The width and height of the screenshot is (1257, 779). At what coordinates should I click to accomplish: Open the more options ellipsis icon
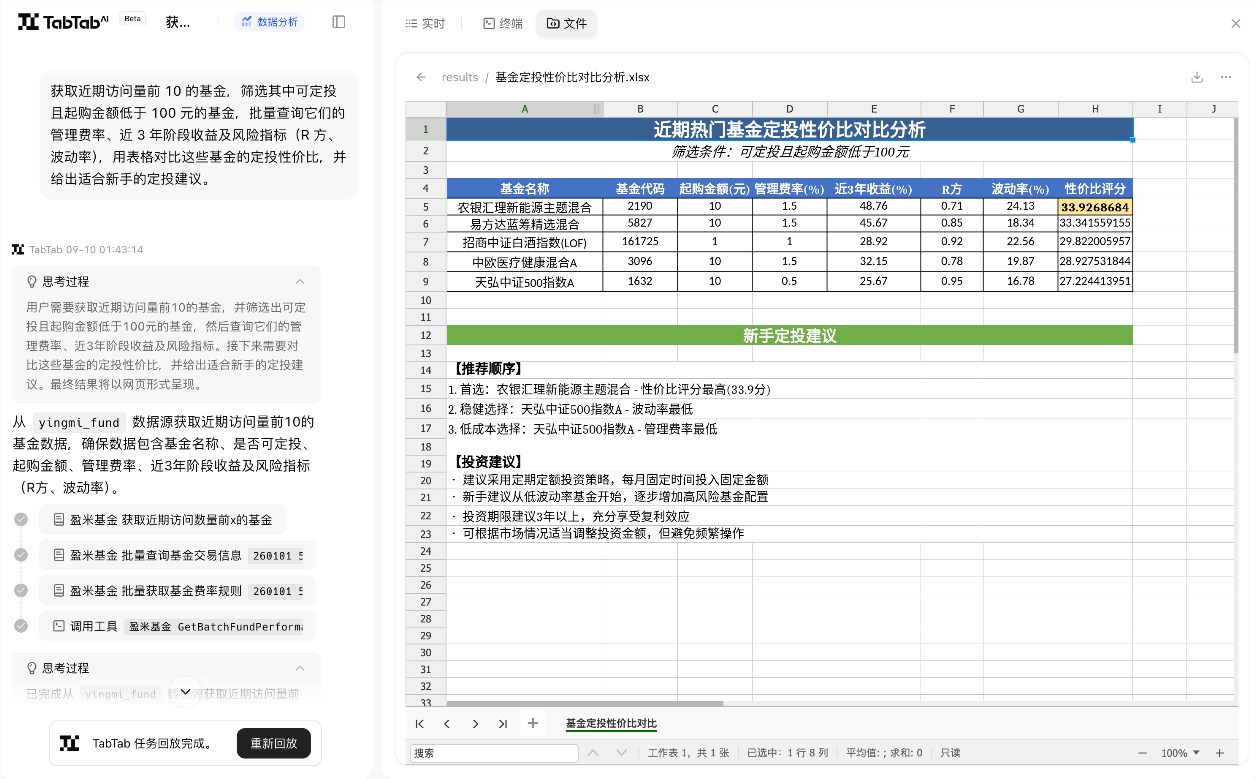[1227, 76]
